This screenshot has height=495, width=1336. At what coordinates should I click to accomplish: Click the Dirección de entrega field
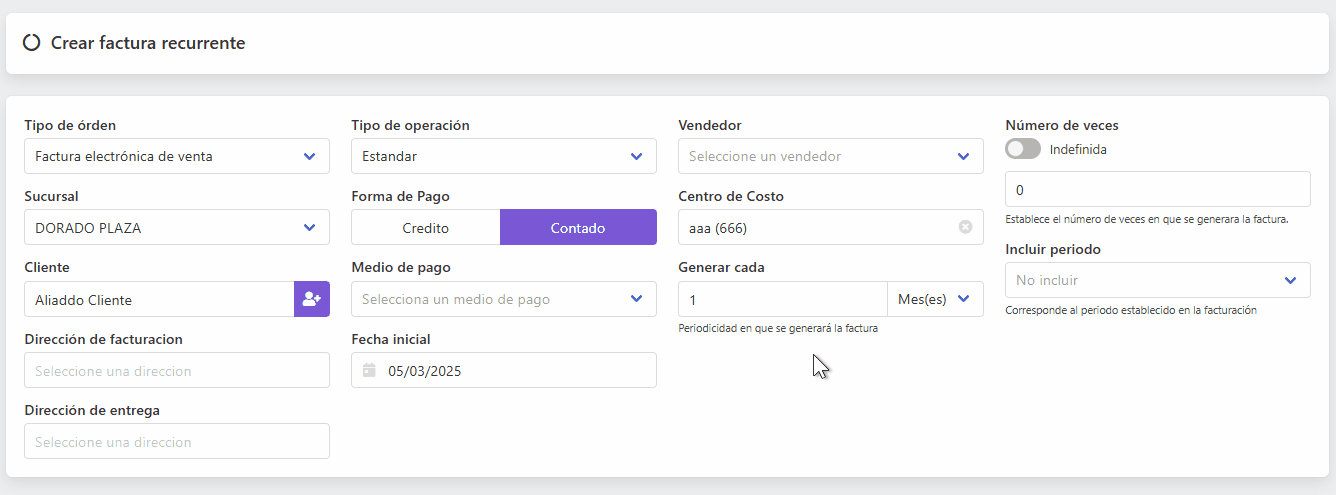(x=177, y=441)
